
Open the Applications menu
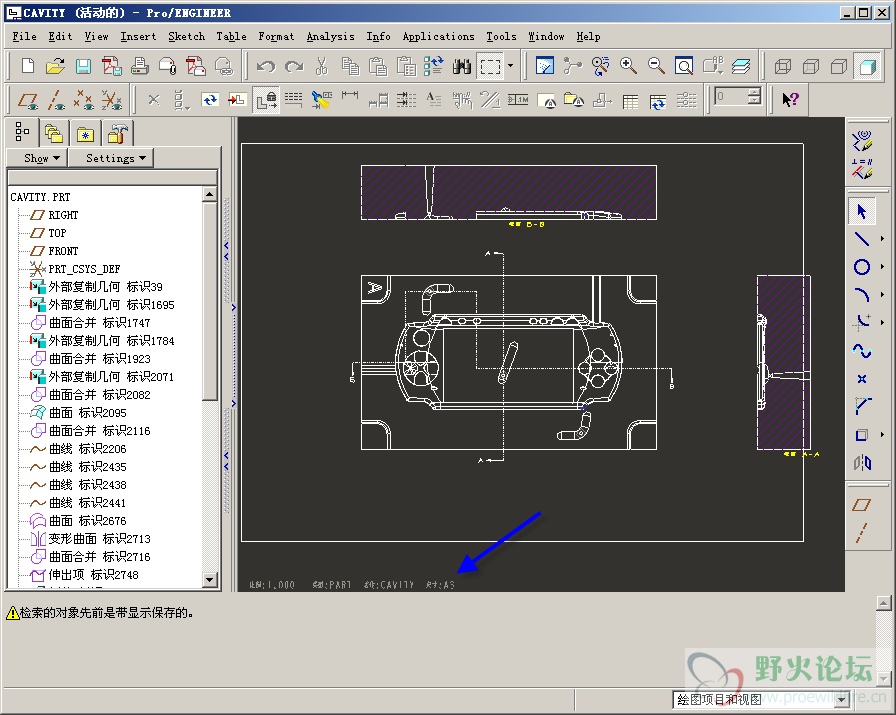point(438,36)
